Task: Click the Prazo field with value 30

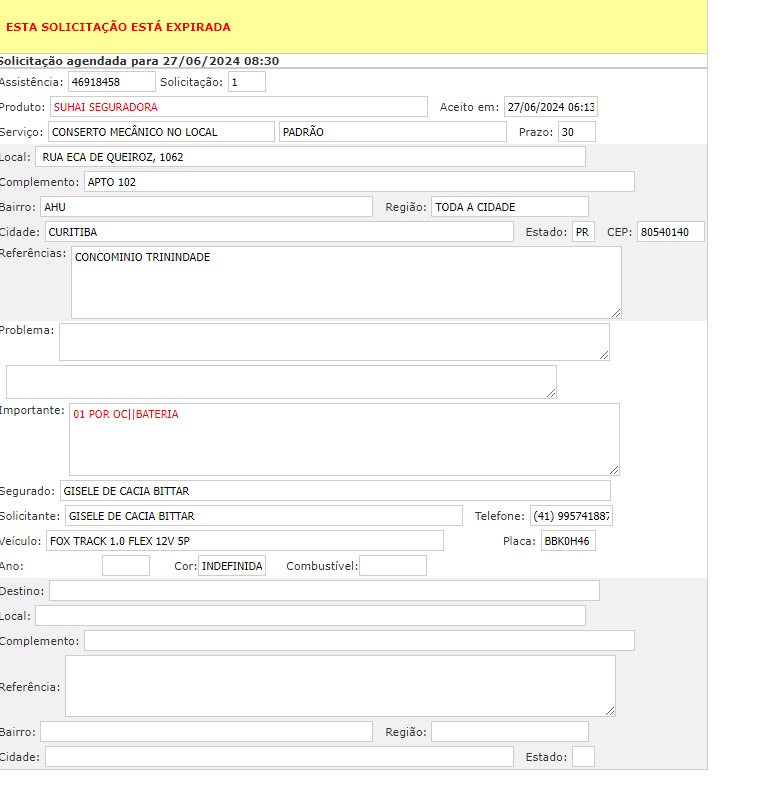Action: pyautogui.click(x=577, y=132)
